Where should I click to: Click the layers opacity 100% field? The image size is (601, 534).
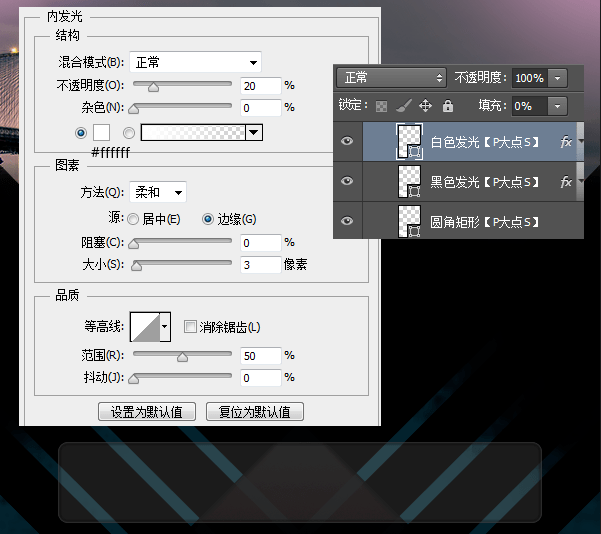[530, 78]
